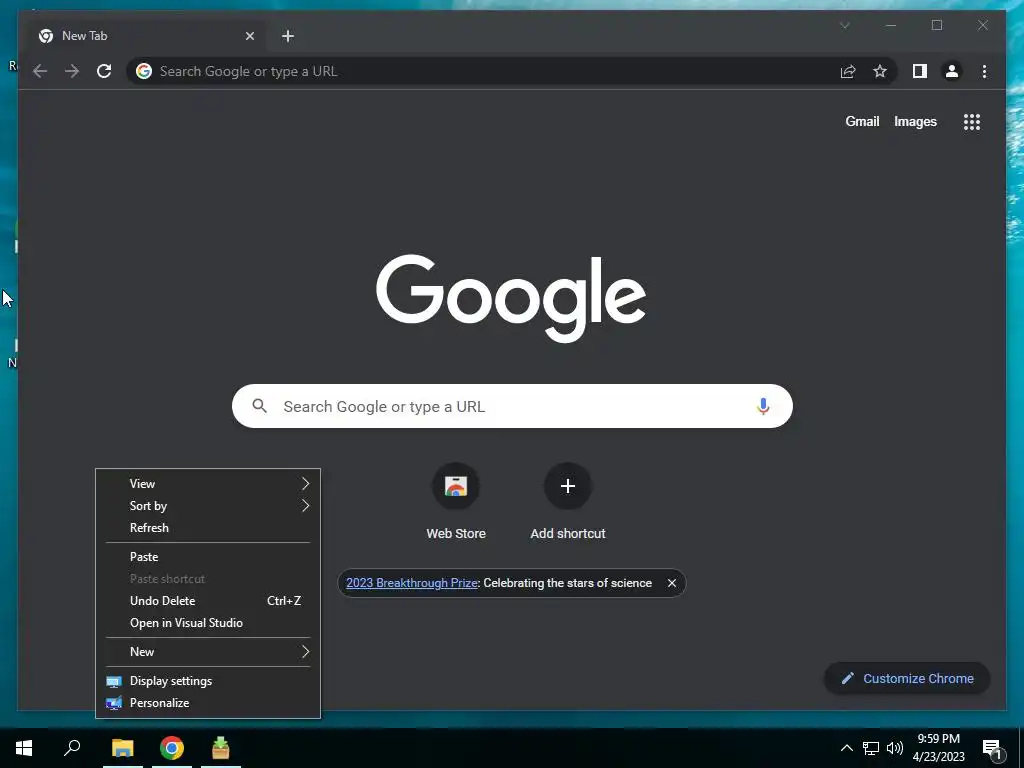Go back using the Chrome back arrow

tap(40, 71)
